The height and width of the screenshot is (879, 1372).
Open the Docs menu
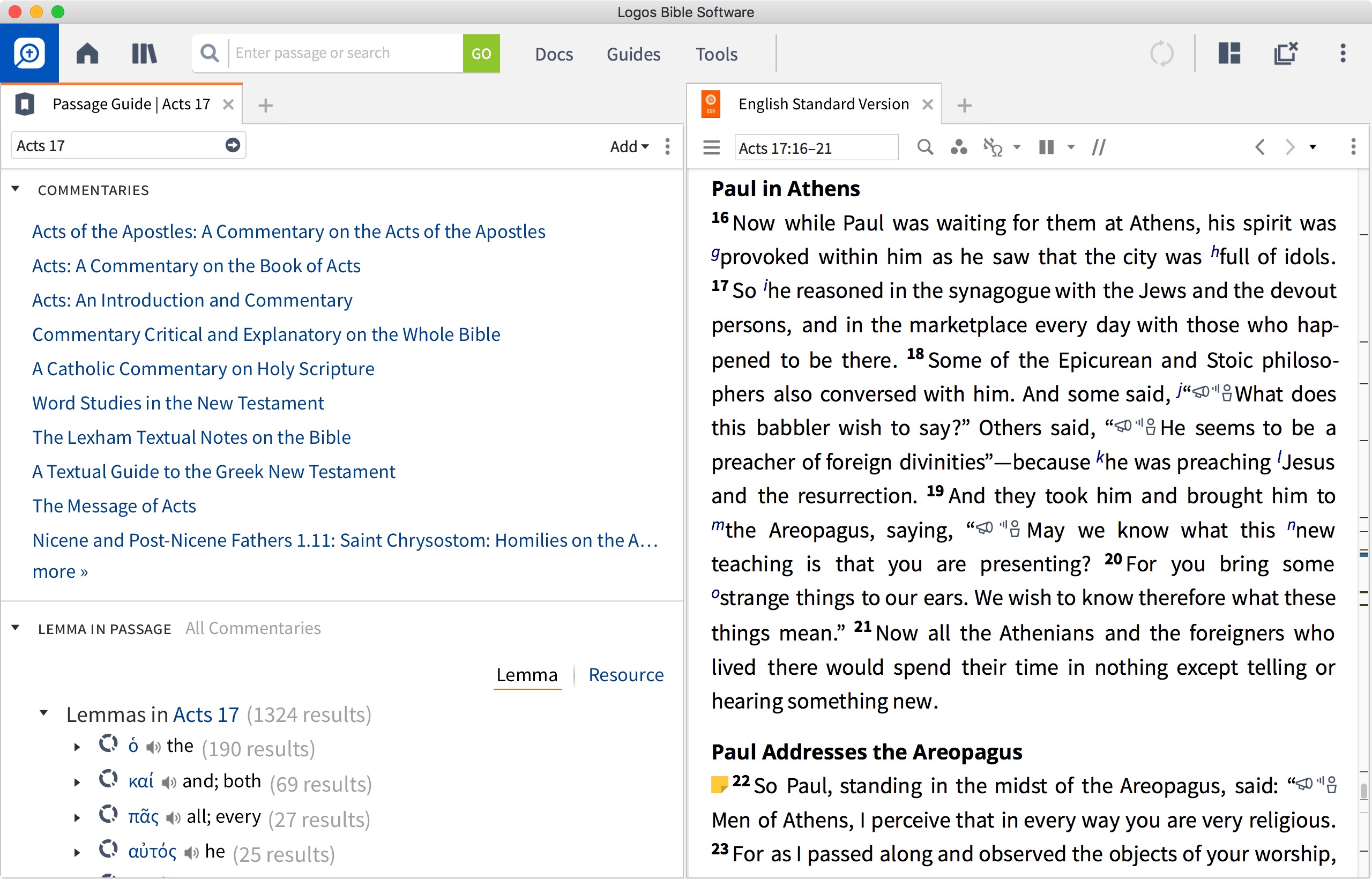554,54
